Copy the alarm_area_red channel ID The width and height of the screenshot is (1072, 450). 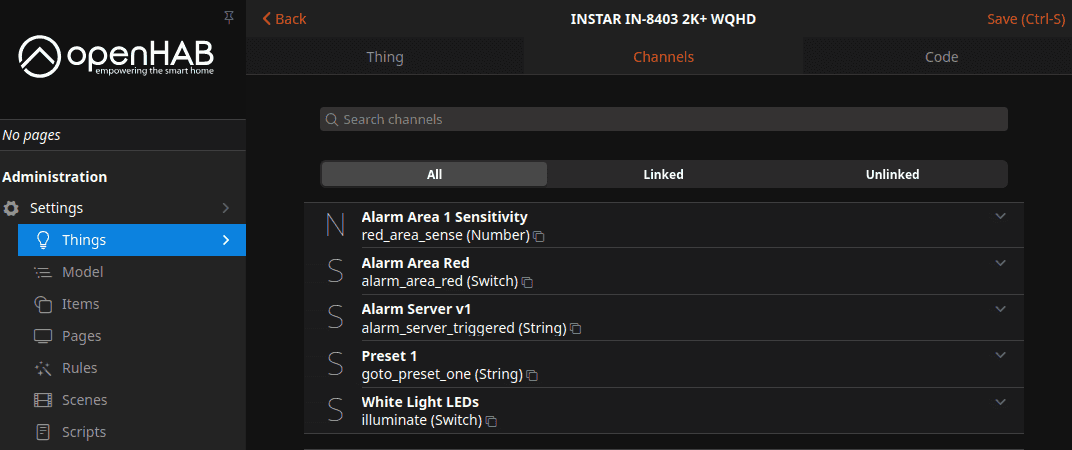point(528,283)
